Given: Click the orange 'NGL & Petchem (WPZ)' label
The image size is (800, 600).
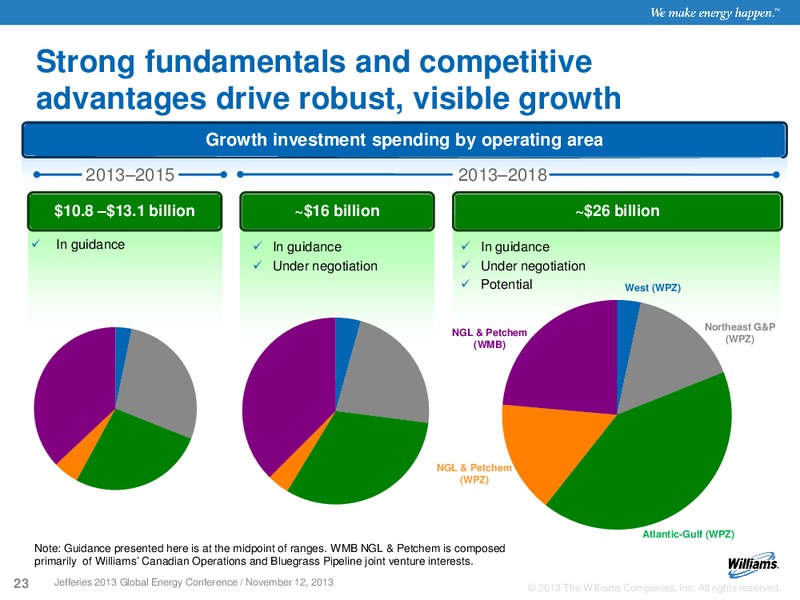Looking at the screenshot, I should (x=474, y=473).
